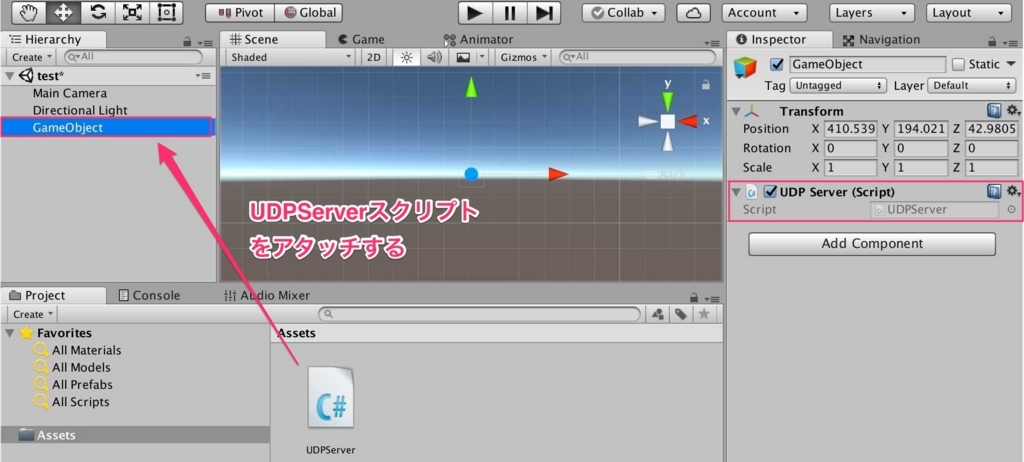Select the Hand tool
The width and height of the screenshot is (1024, 462).
coord(28,12)
